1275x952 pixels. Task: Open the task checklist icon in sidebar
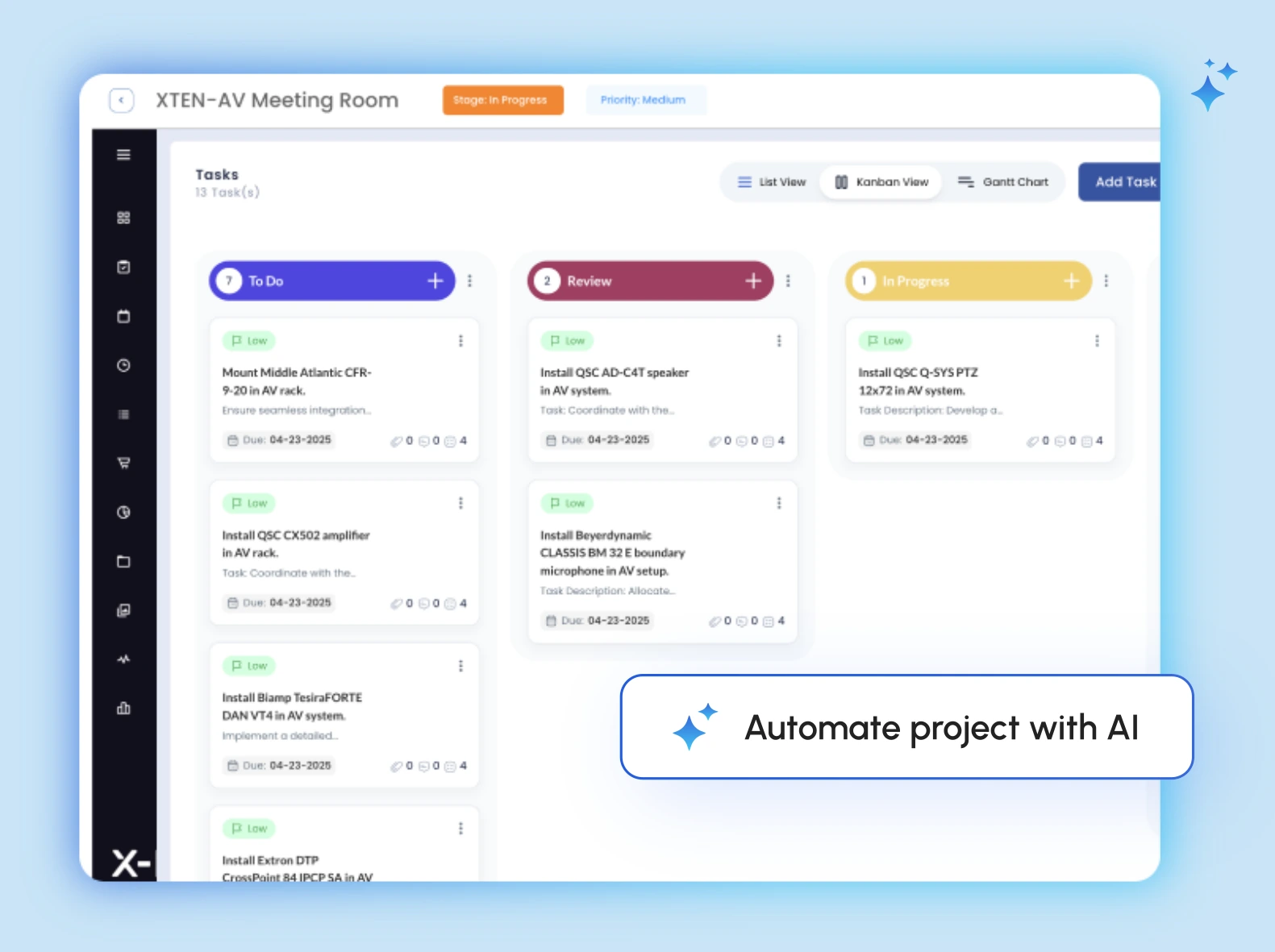coord(123,267)
